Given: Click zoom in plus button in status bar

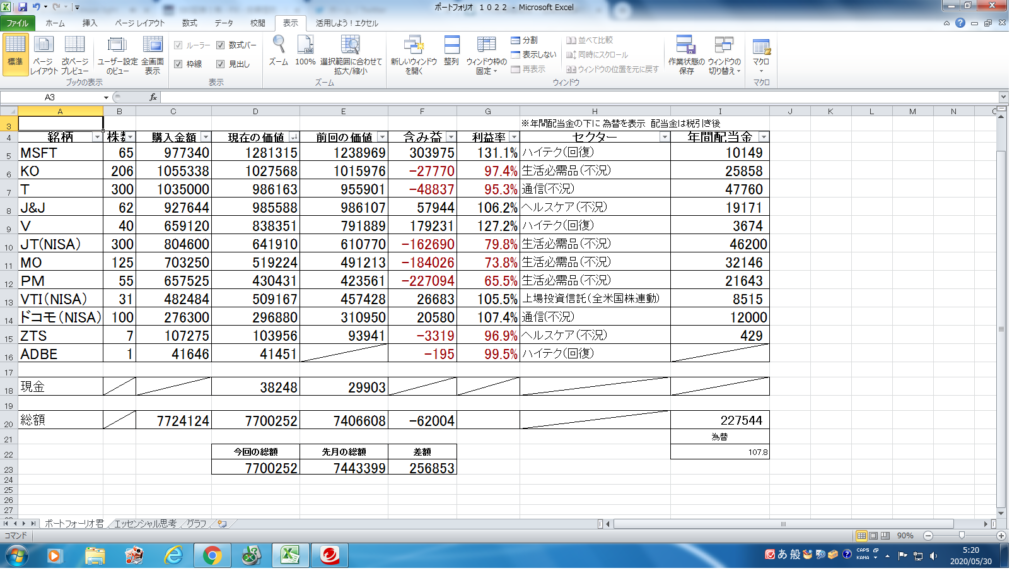Looking at the screenshot, I should (1001, 536).
